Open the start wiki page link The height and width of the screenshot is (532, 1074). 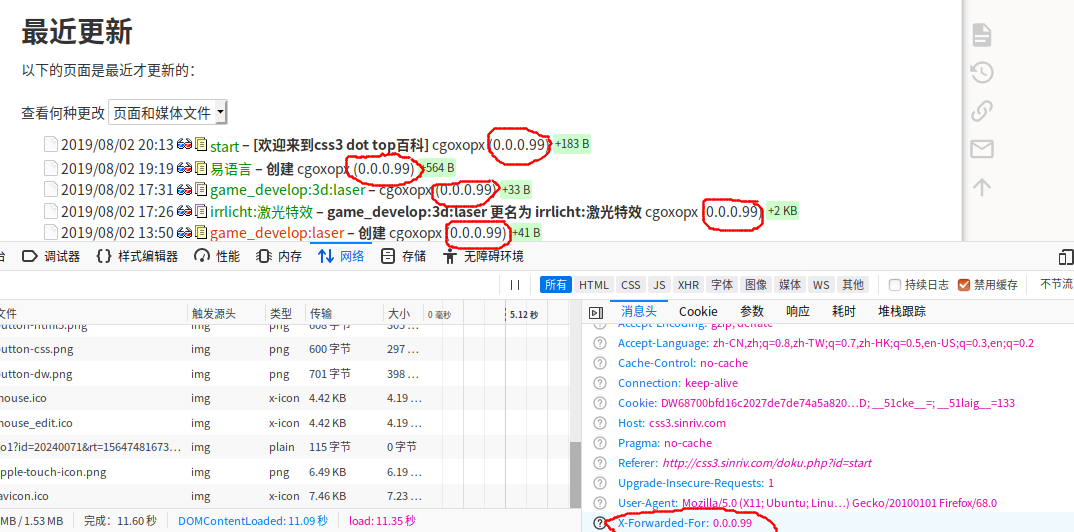coord(225,146)
